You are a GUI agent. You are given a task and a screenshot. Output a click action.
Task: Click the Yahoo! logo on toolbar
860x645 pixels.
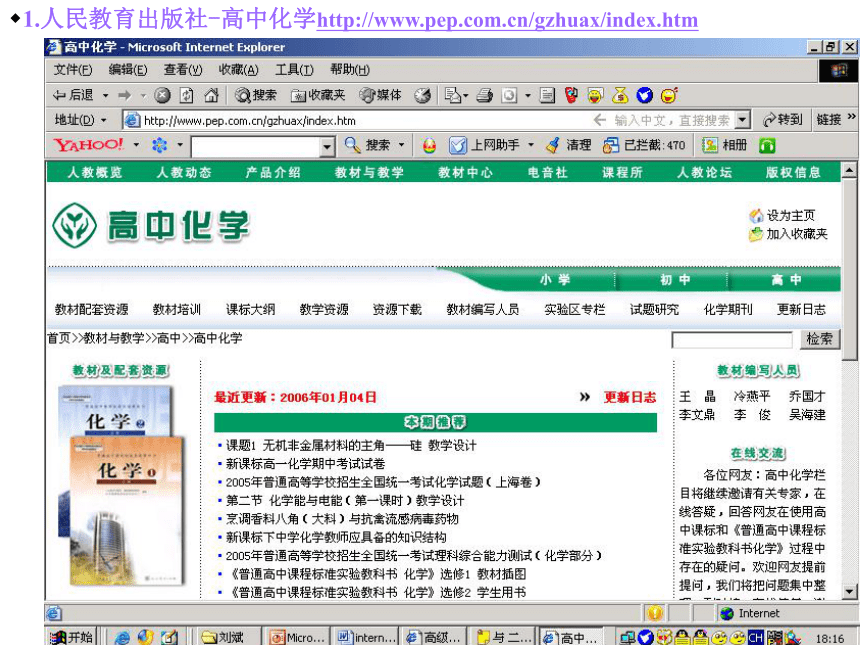[88, 145]
